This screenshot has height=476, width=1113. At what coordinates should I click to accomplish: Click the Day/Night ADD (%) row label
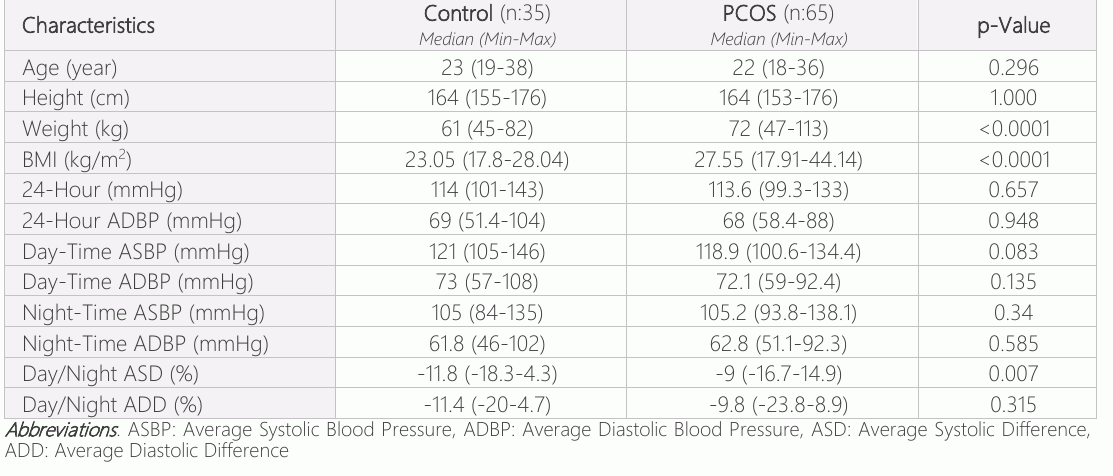112,405
